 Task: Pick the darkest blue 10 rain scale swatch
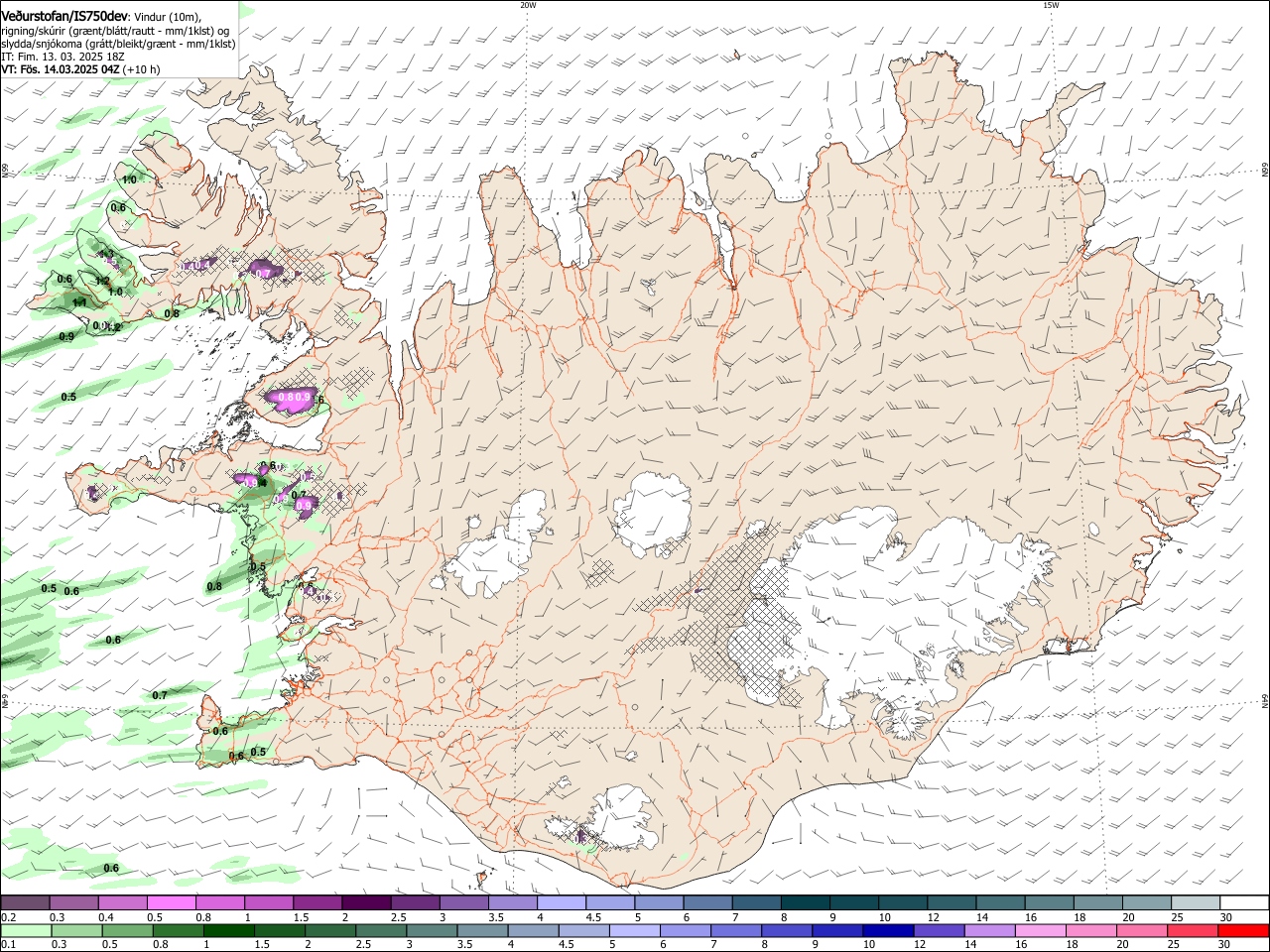[888, 930]
